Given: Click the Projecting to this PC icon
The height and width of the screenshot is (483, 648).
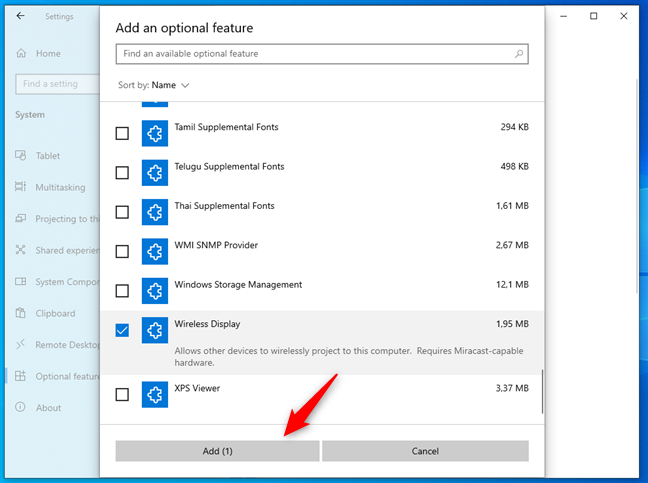Looking at the screenshot, I should [21, 219].
